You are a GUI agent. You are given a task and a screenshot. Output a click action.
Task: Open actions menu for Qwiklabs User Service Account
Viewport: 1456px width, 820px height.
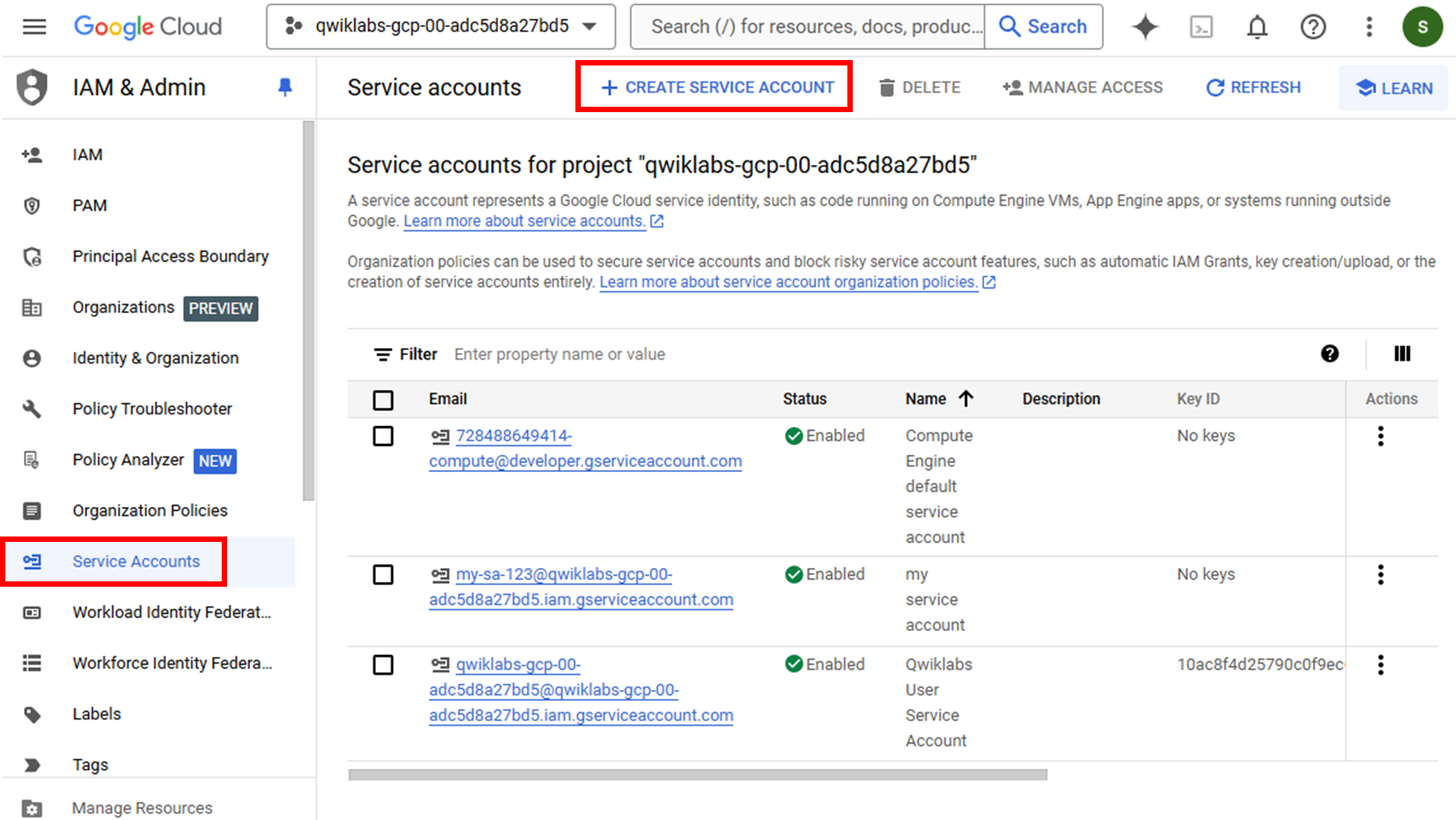[1381, 665]
